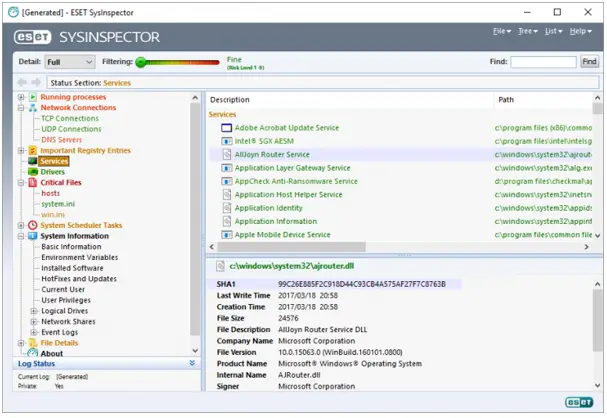Collapse the System Information node
The image size is (607, 418).
point(21,236)
